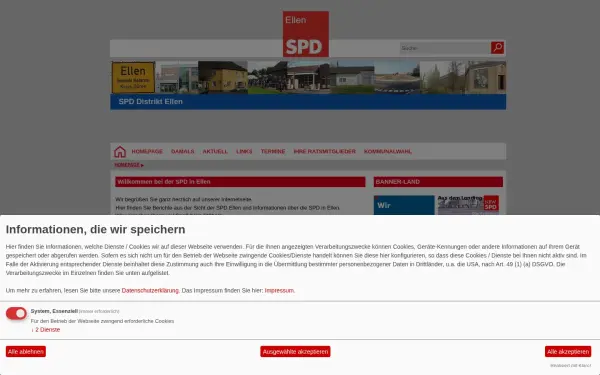Click the red search magnifier icon
The image size is (600, 375).
[x=497, y=48]
